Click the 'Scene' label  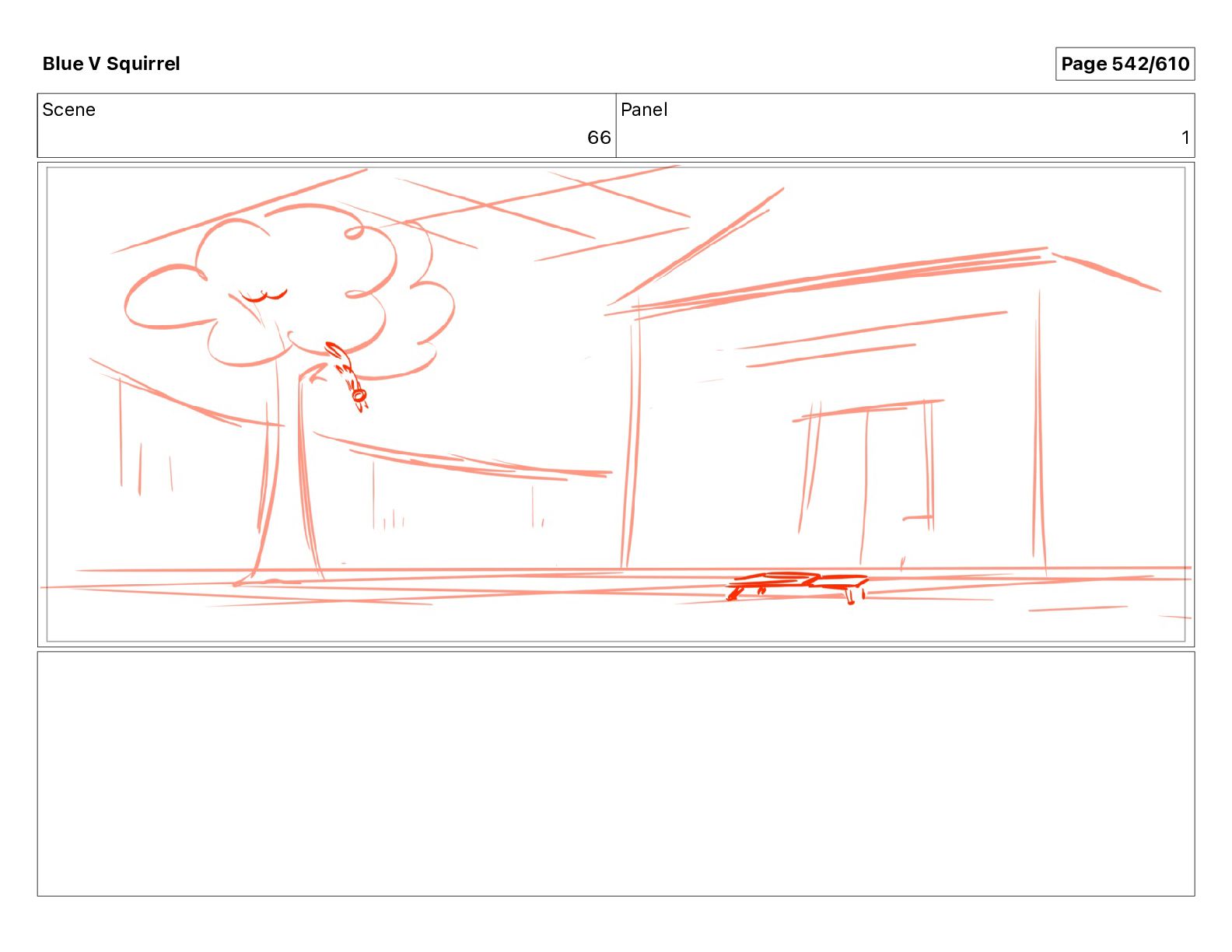click(x=68, y=110)
